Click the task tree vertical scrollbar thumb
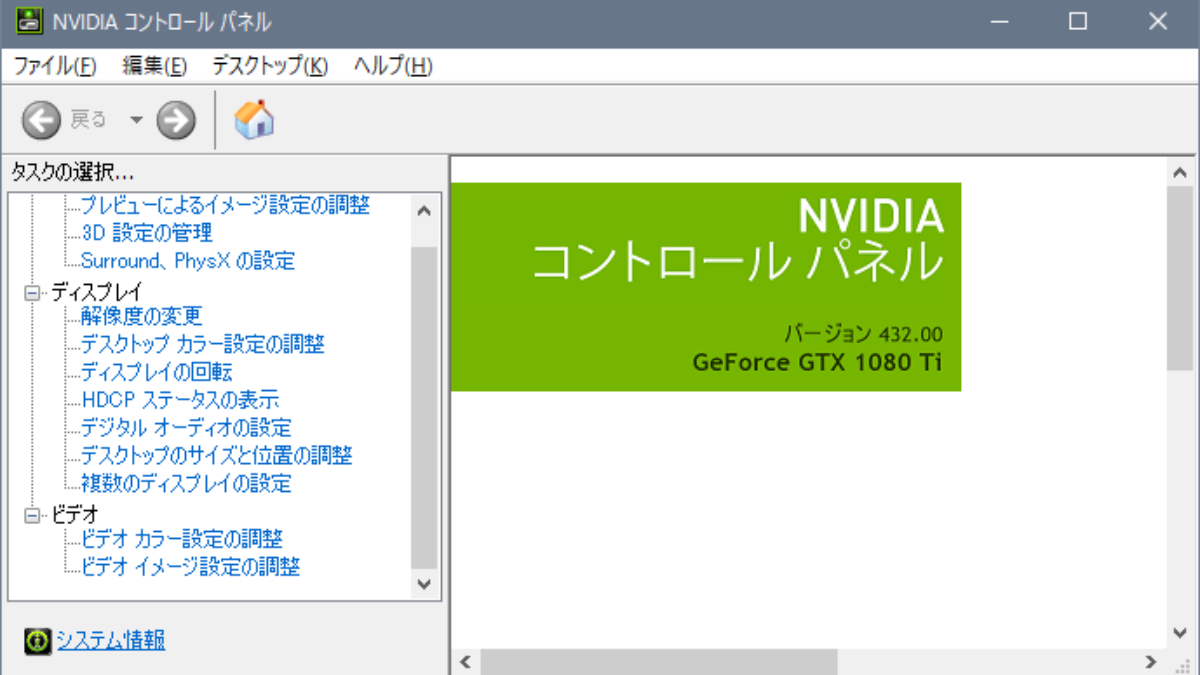The height and width of the screenshot is (675, 1200). 424,407
